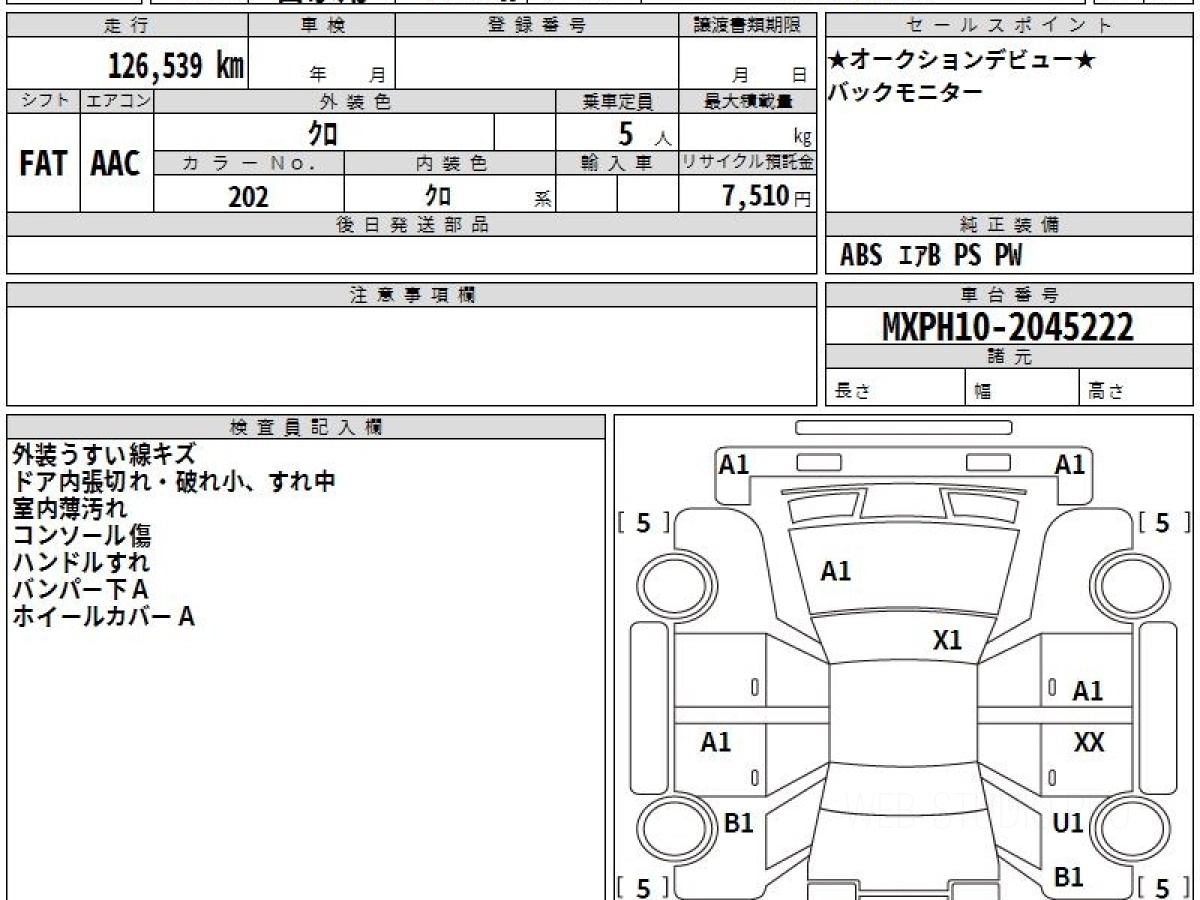Screen dimensions: 1200x900
Task: Click the 検査員記入欄 header bar
Action: 306,427
